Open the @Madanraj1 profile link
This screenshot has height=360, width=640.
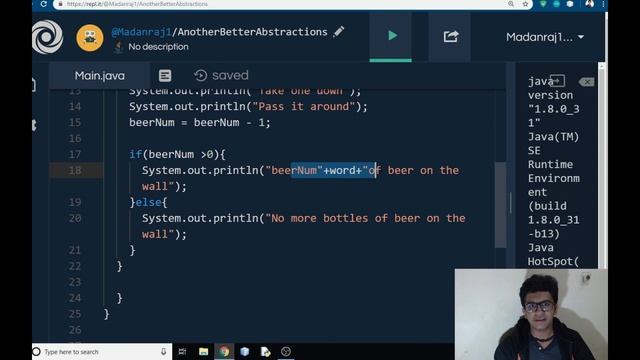(x=141, y=32)
